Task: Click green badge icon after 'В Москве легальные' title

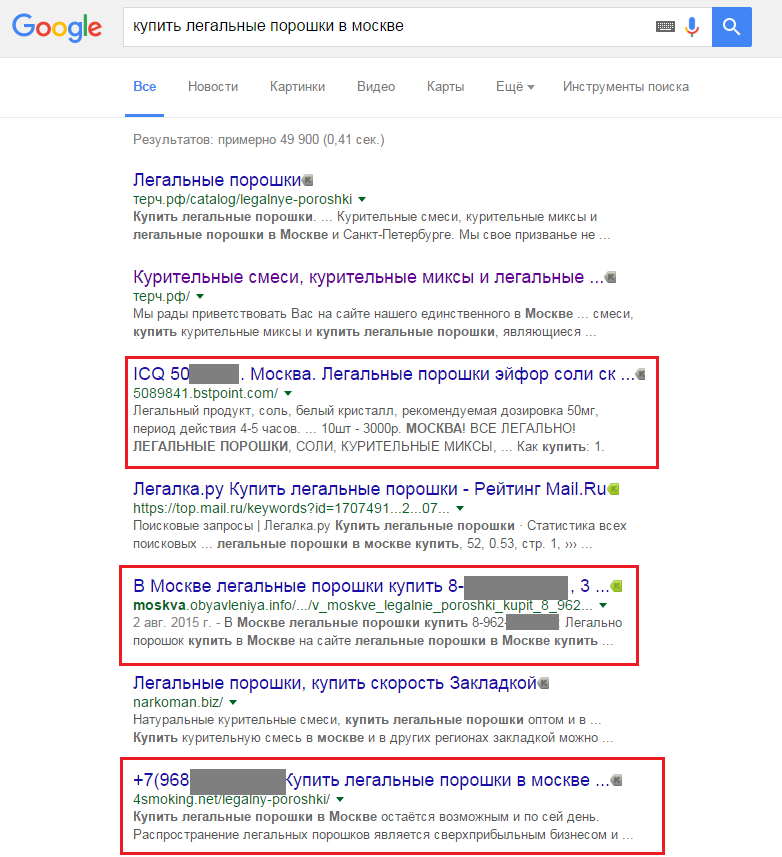Action: tap(616, 586)
